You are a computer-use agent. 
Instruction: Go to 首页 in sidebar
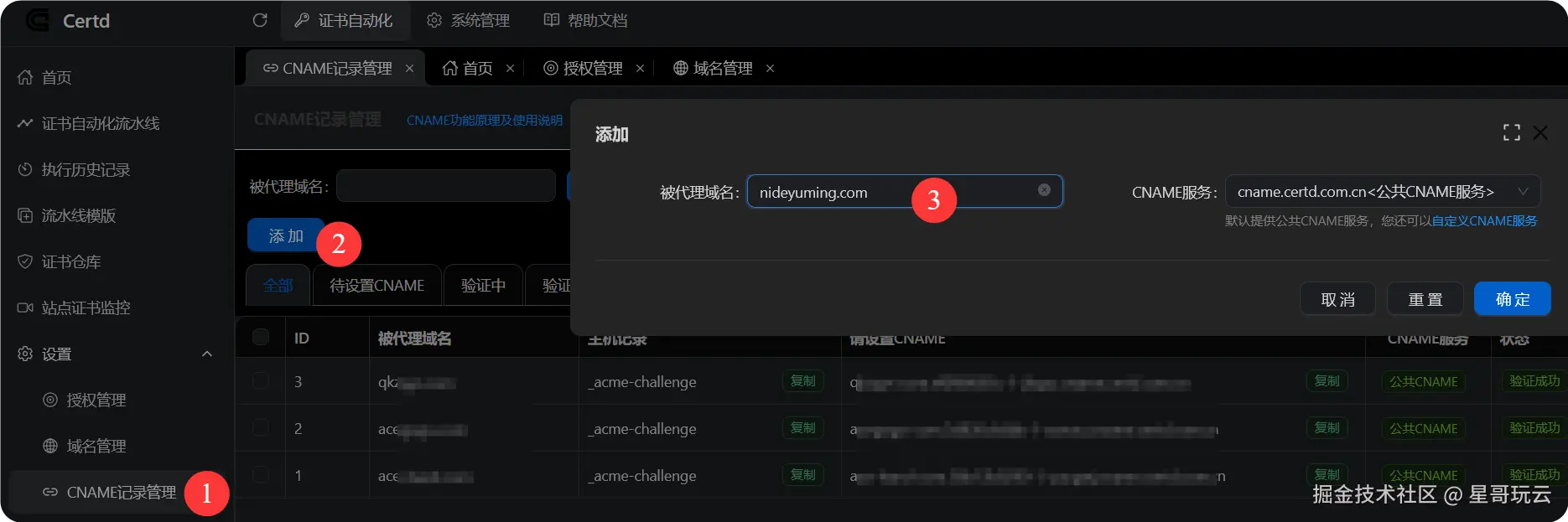tap(116, 77)
